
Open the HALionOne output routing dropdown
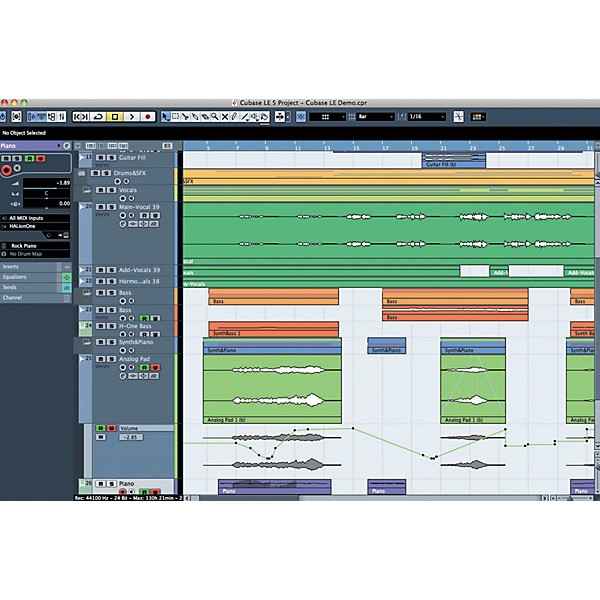pos(36,226)
